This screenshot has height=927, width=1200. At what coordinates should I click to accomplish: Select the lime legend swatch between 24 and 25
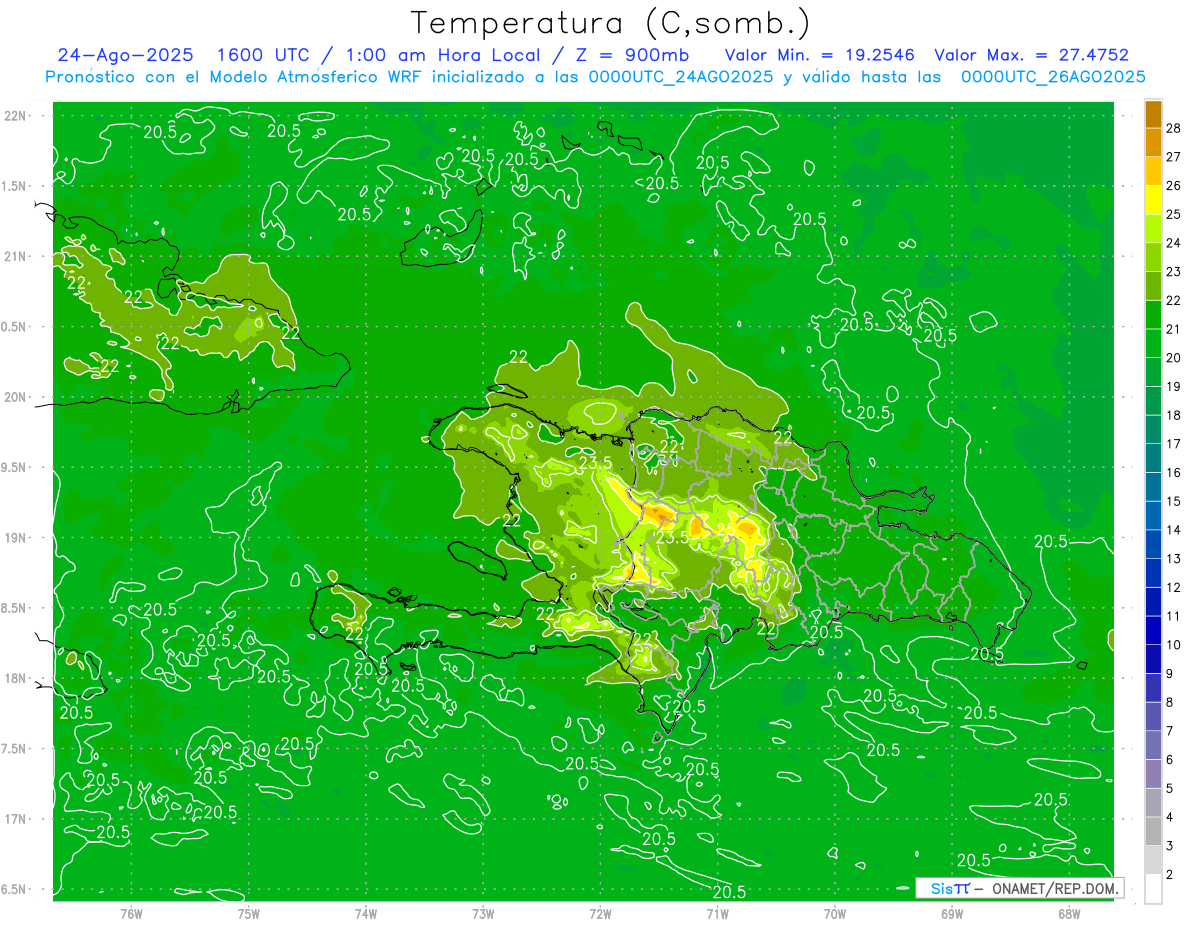(x=1153, y=229)
